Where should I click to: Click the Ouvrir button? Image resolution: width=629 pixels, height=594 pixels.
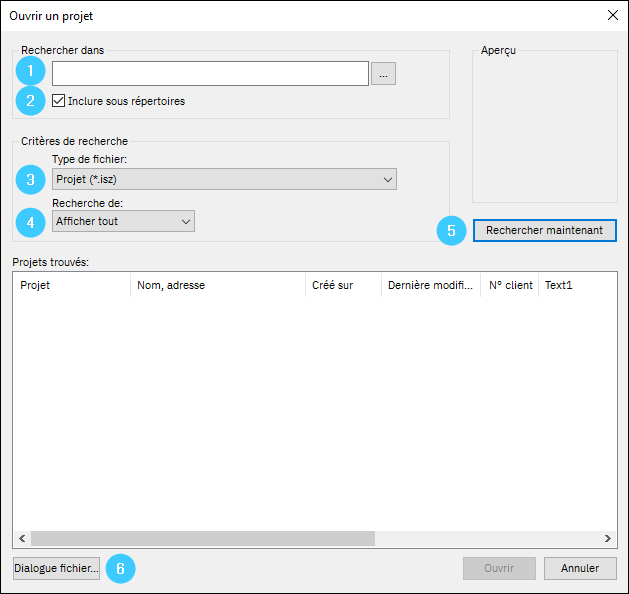[499, 568]
